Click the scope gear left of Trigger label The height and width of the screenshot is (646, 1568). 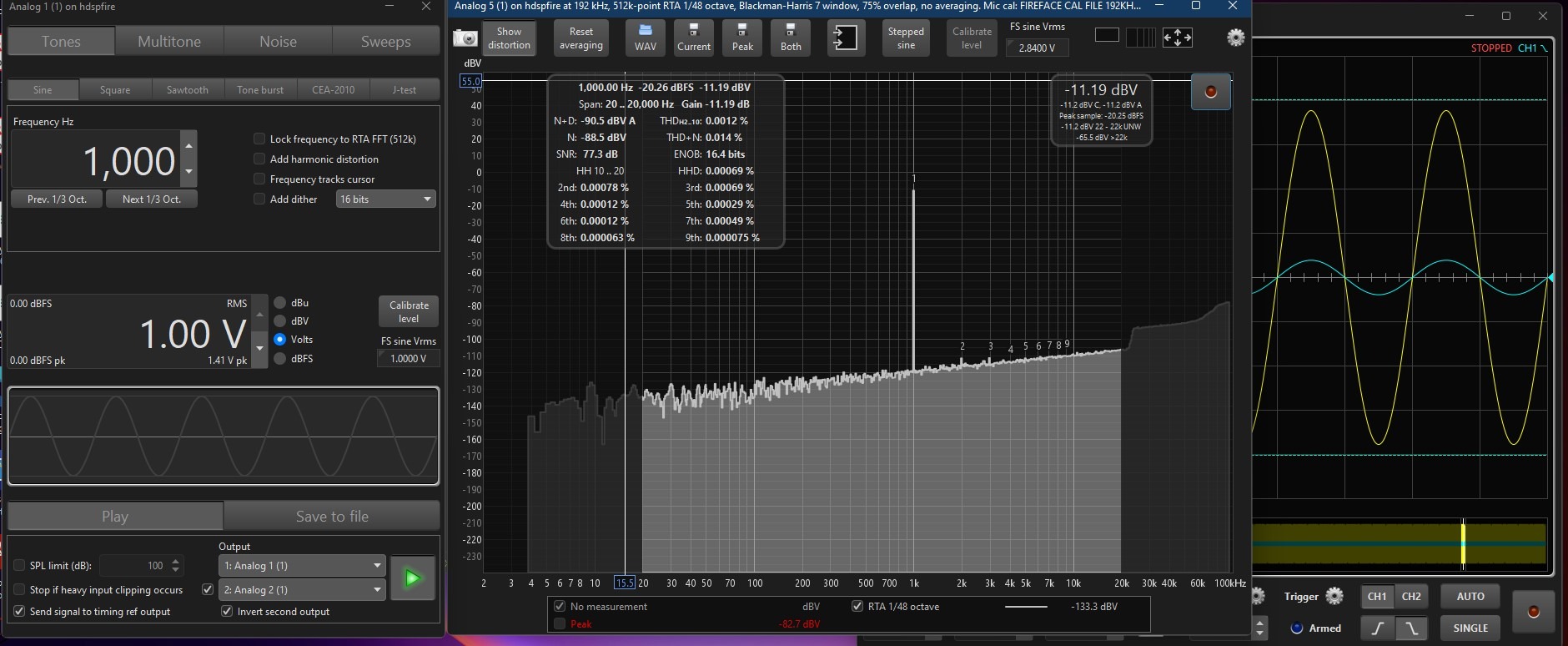[1258, 596]
